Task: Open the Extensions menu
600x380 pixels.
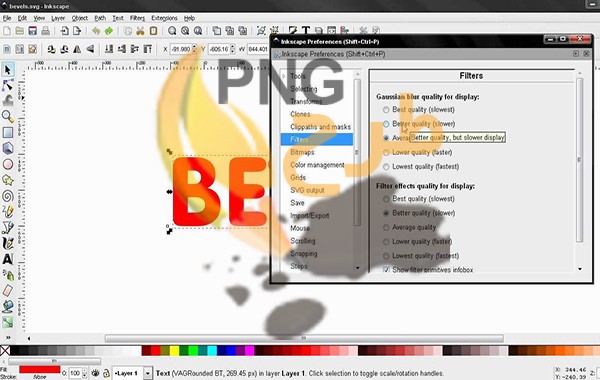Action: [164, 18]
